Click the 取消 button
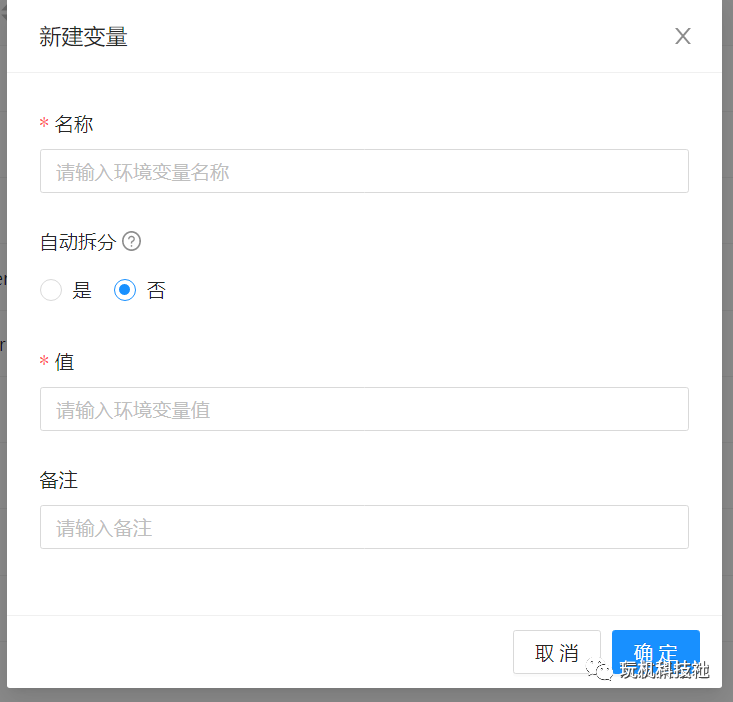The width and height of the screenshot is (733, 702). tap(557, 652)
